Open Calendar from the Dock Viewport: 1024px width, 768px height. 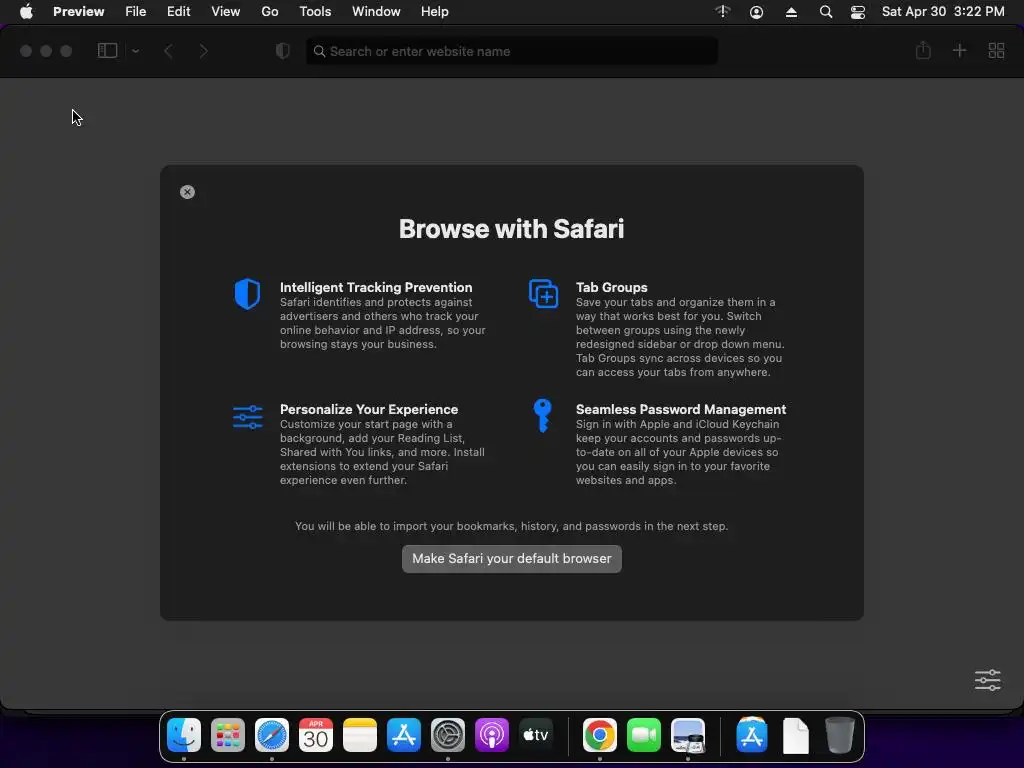(x=316, y=735)
